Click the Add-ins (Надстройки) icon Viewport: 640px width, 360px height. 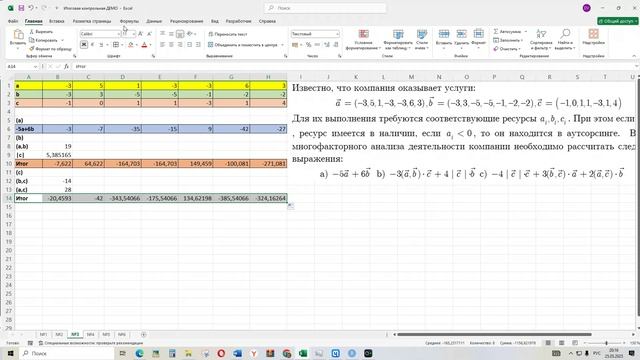coord(593,33)
